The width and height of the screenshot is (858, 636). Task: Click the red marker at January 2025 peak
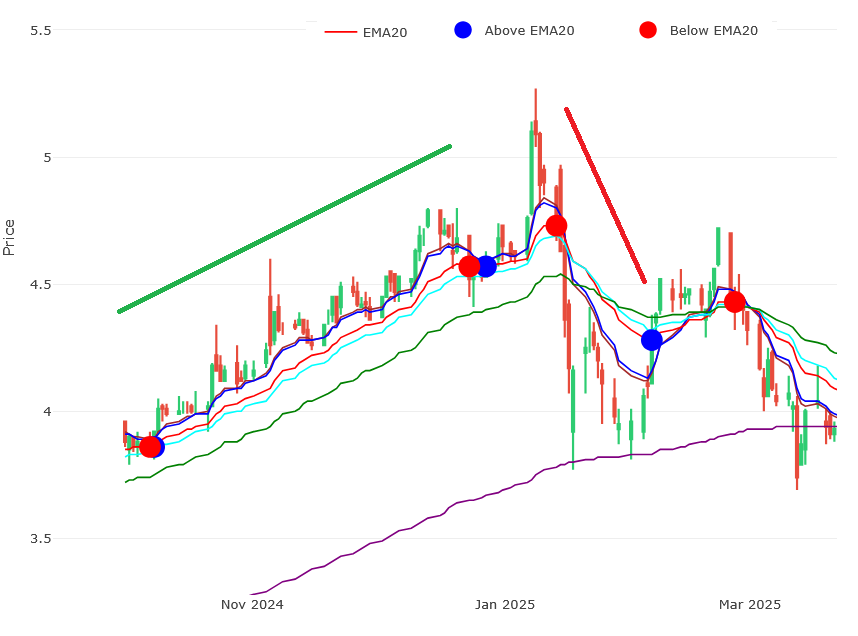point(556,225)
